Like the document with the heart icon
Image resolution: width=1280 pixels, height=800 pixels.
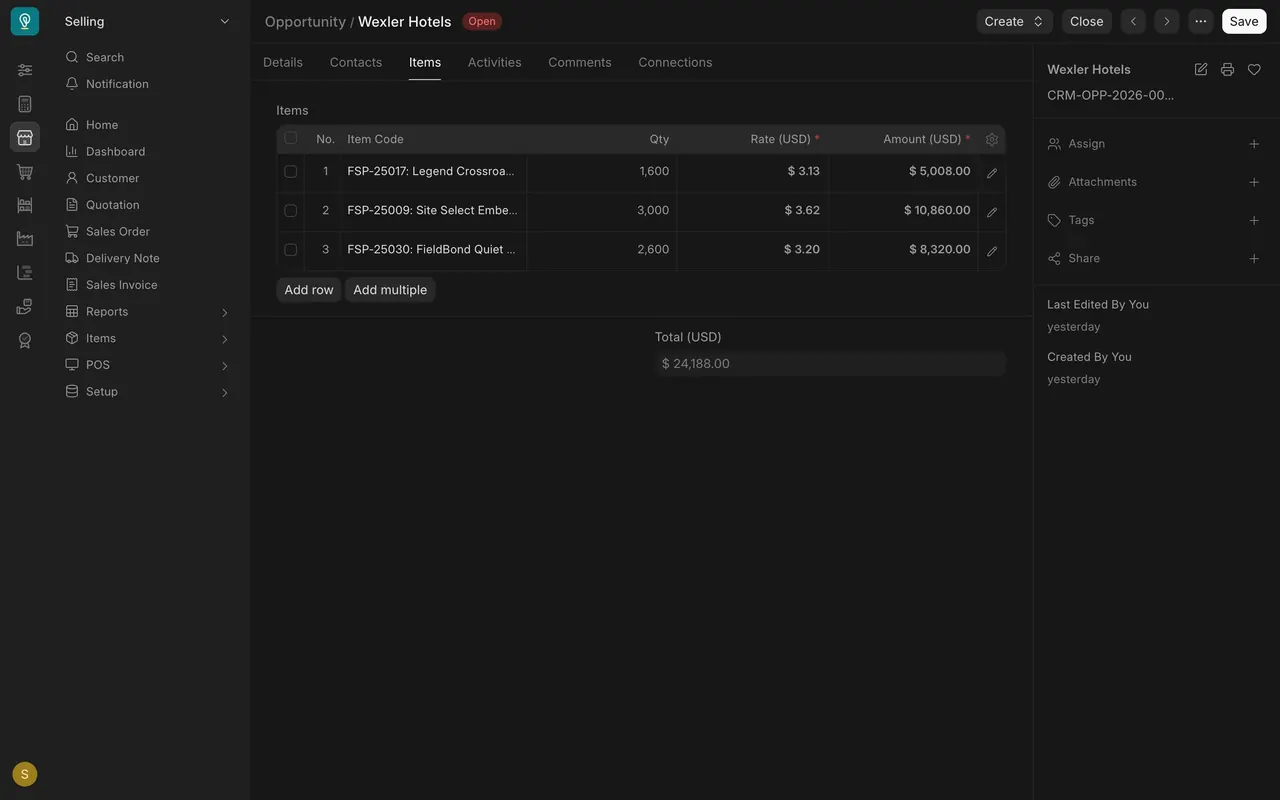click(x=1254, y=69)
